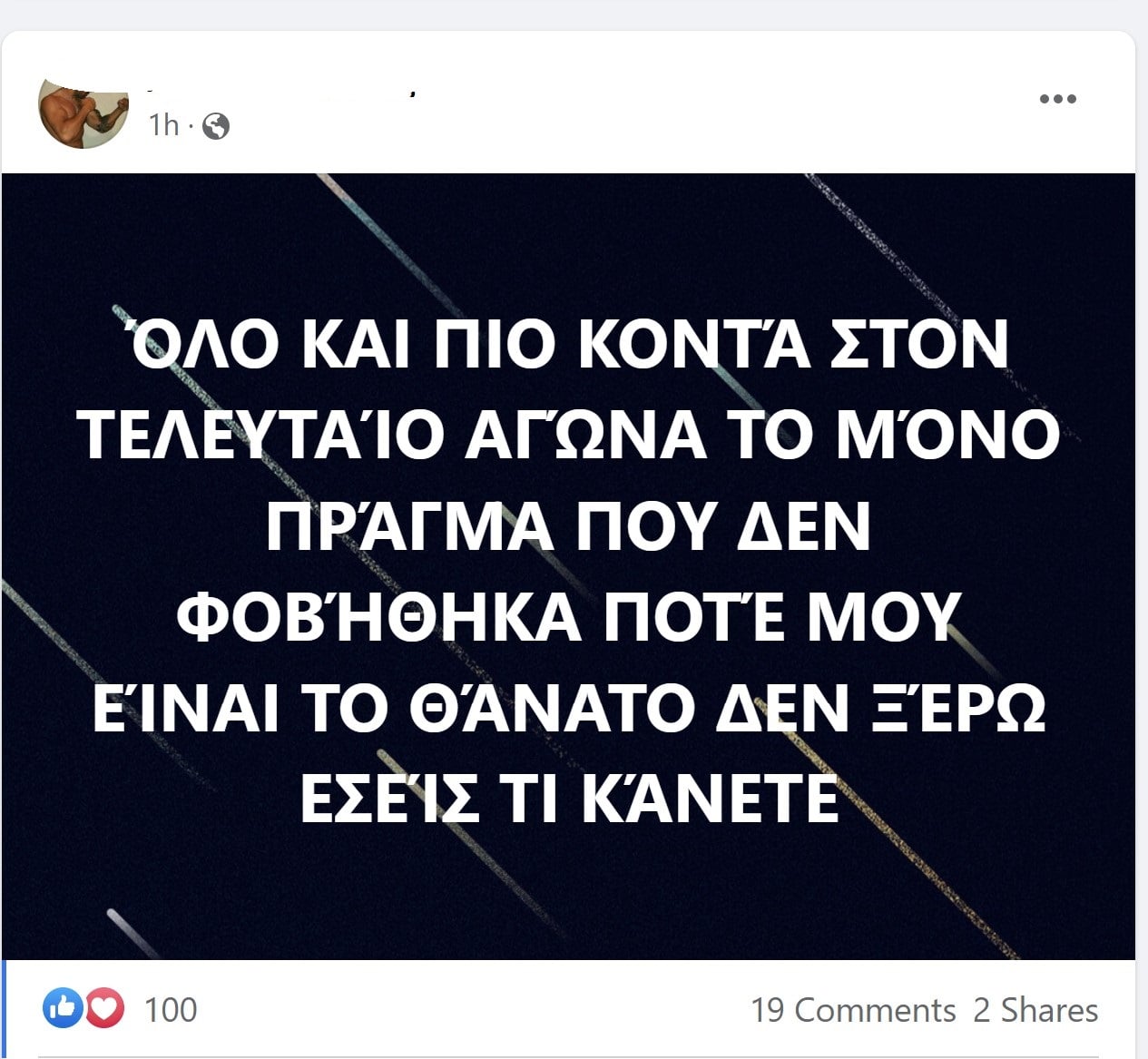
Task: Show the 2 Shares list
Action: [x=1035, y=1010]
